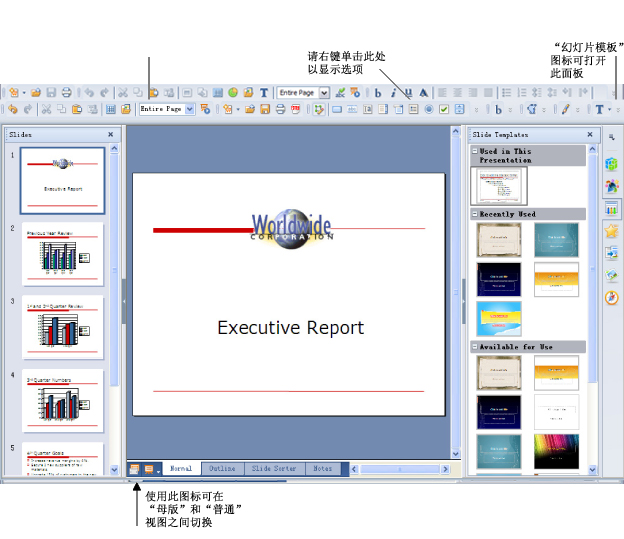Click the Play Show icon beside the lower zoom box
Image resolution: width=624 pixels, height=539 pixels.
[205, 109]
